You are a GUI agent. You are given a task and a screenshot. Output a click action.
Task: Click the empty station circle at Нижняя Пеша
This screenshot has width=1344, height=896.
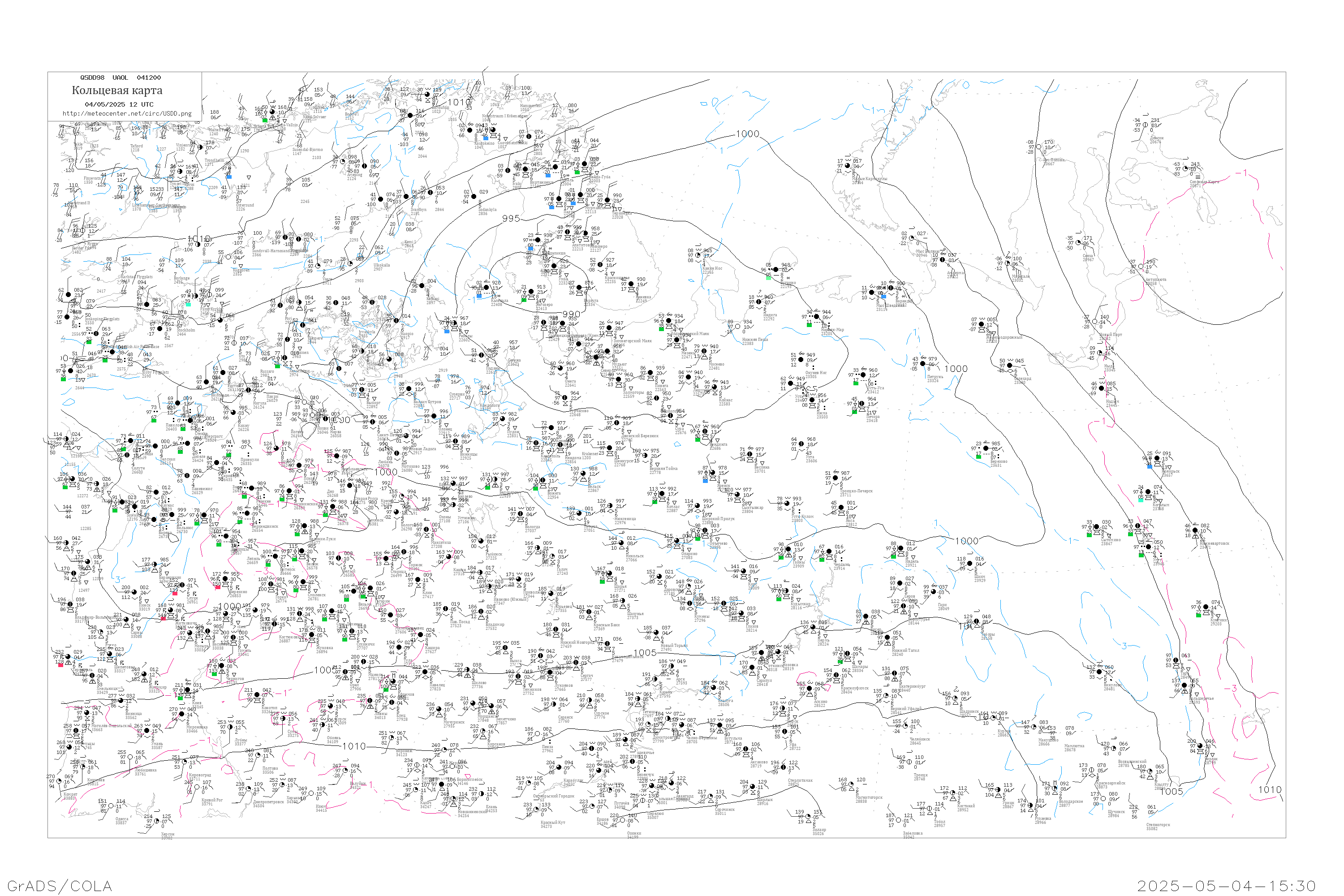(737, 327)
